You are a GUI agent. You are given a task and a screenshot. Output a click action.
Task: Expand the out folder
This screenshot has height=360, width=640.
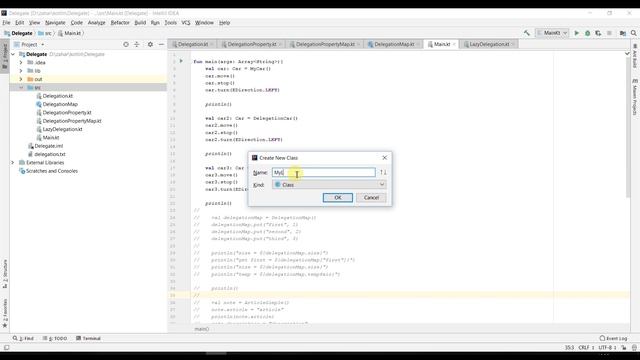[21, 79]
